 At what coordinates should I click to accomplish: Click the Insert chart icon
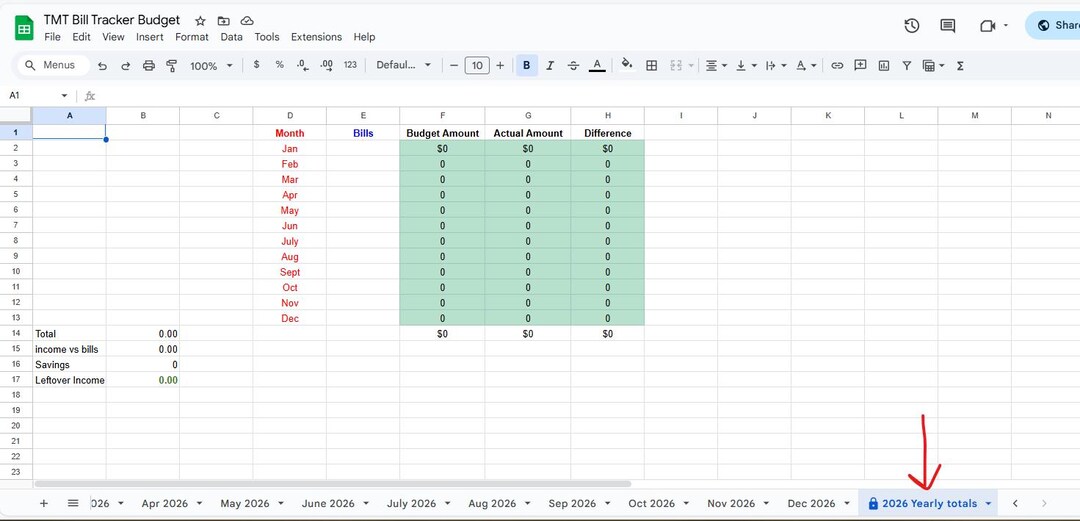[884, 65]
